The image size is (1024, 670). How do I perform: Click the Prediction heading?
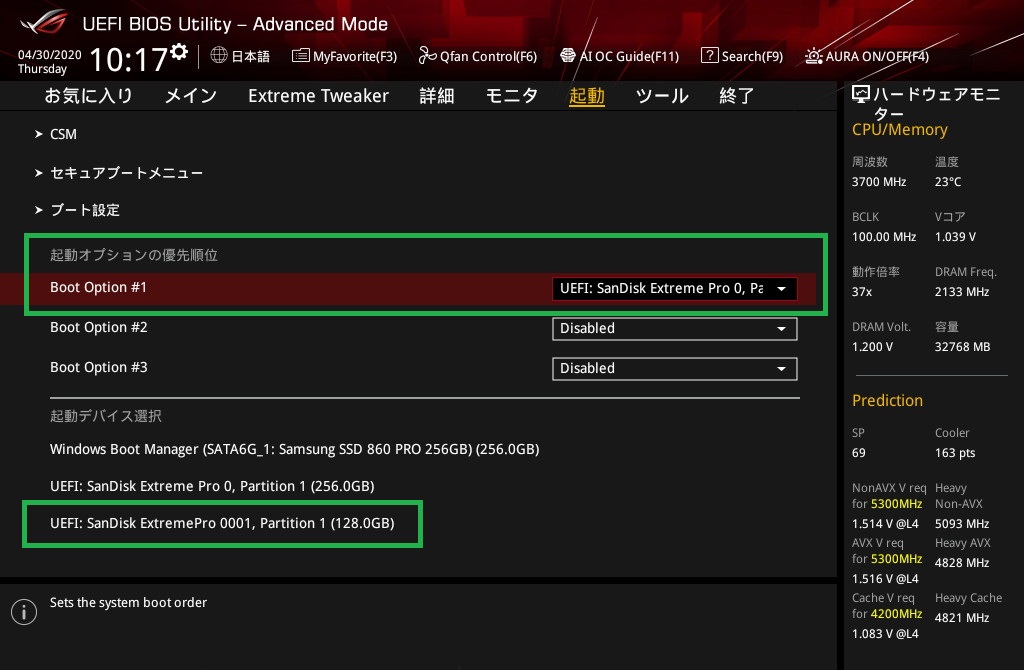click(887, 400)
